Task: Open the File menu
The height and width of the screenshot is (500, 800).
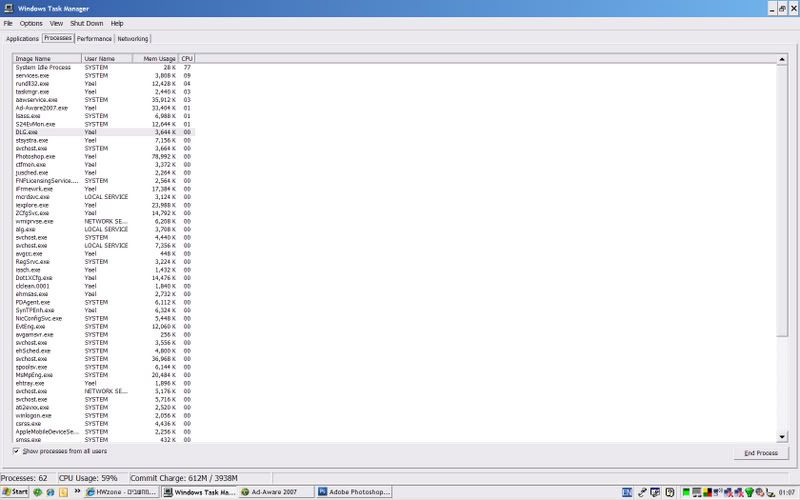Action: pyautogui.click(x=8, y=23)
